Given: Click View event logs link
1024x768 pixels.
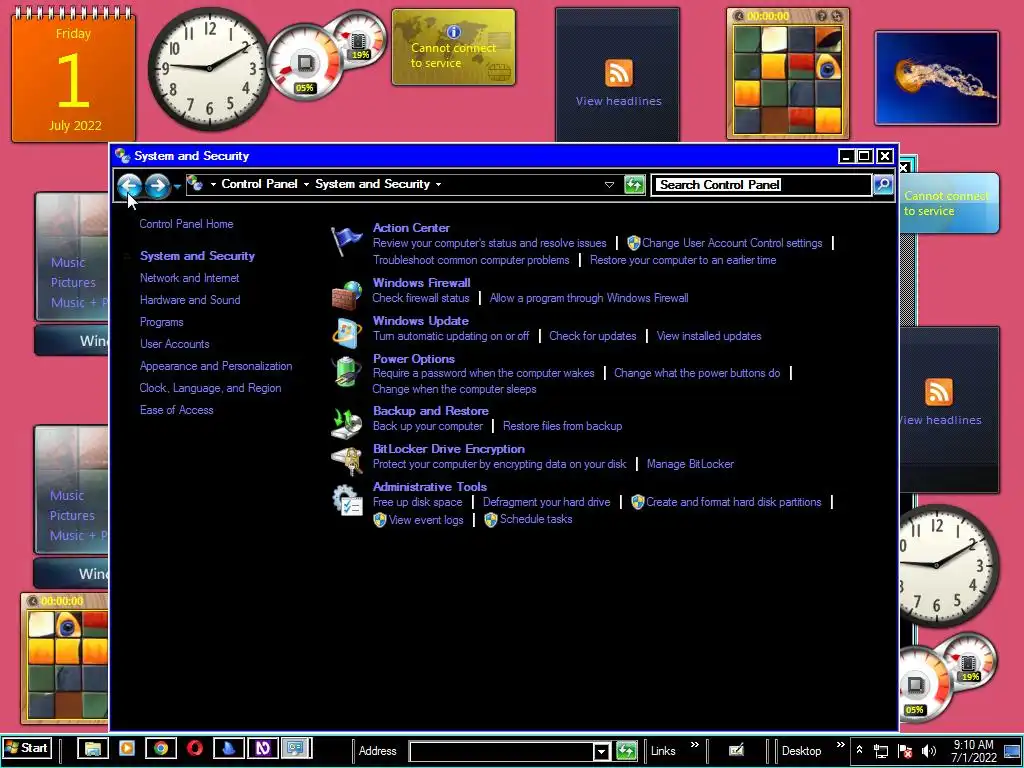Looking at the screenshot, I should coord(426,520).
